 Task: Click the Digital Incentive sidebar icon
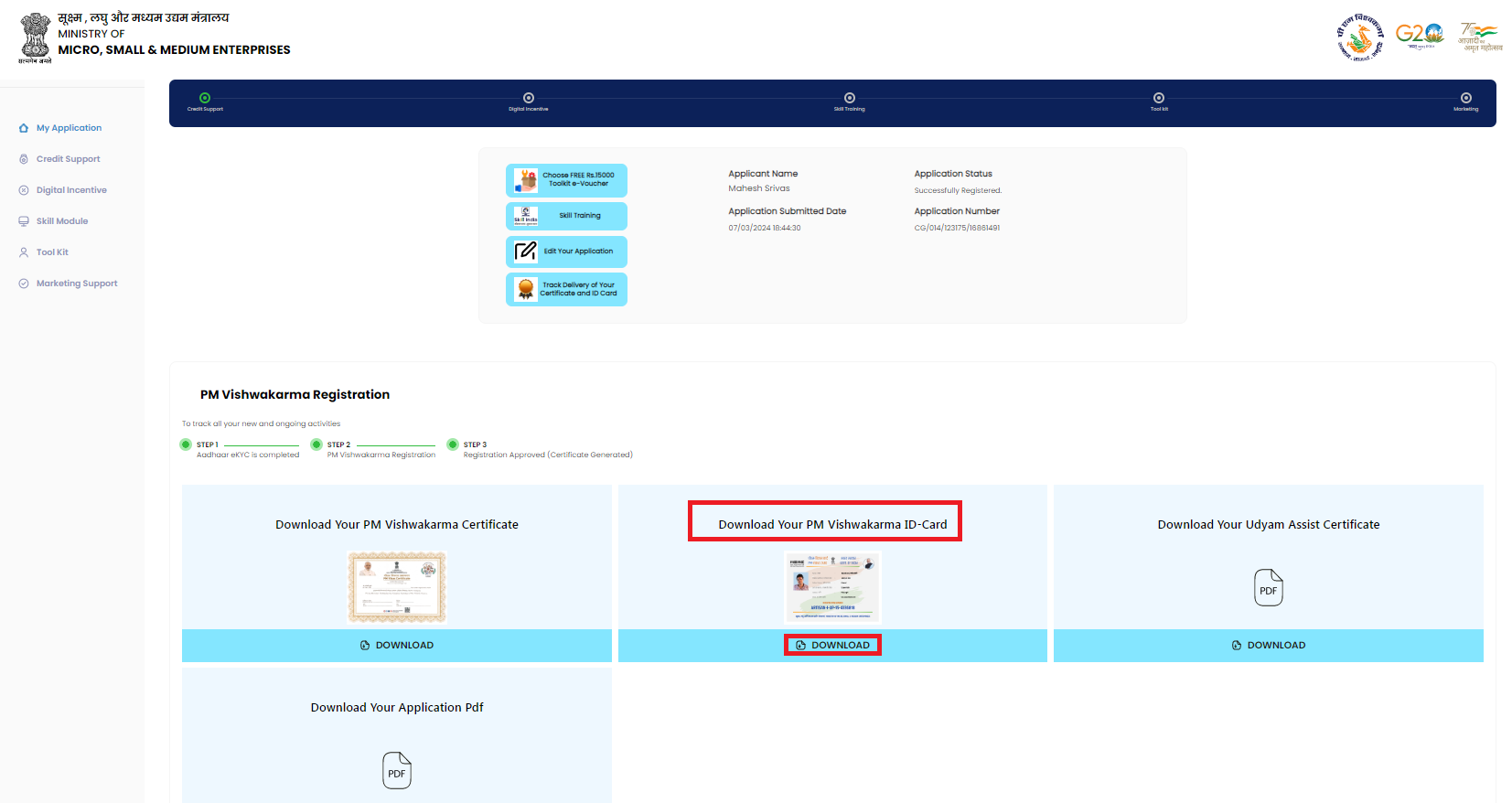click(24, 190)
